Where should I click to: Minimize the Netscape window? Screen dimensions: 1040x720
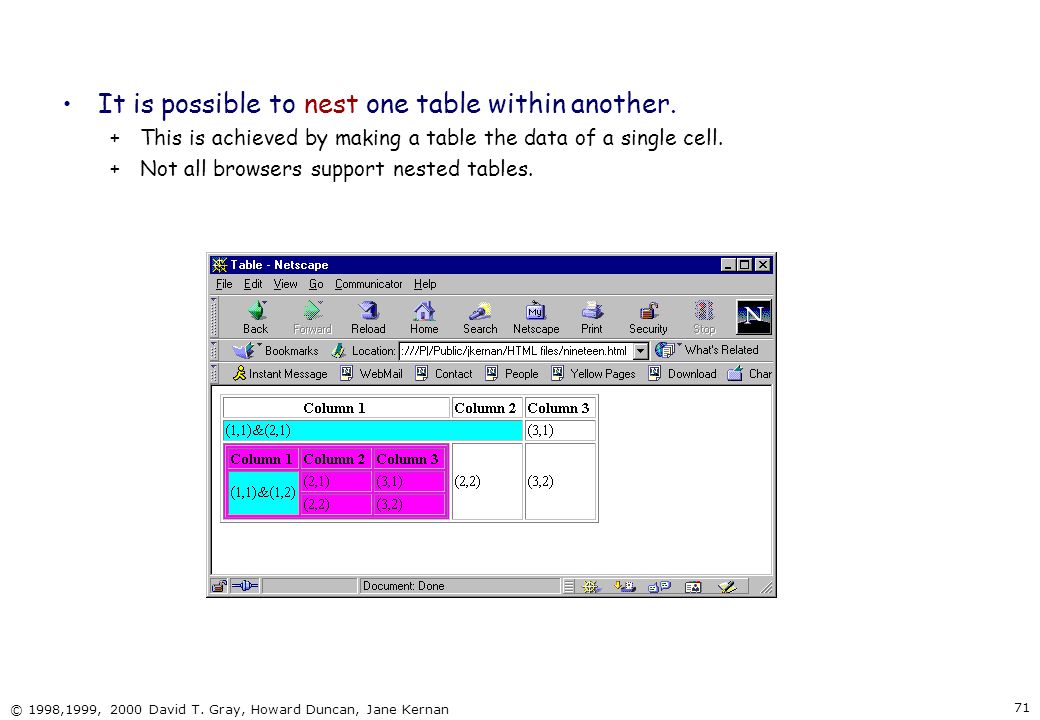click(x=728, y=265)
